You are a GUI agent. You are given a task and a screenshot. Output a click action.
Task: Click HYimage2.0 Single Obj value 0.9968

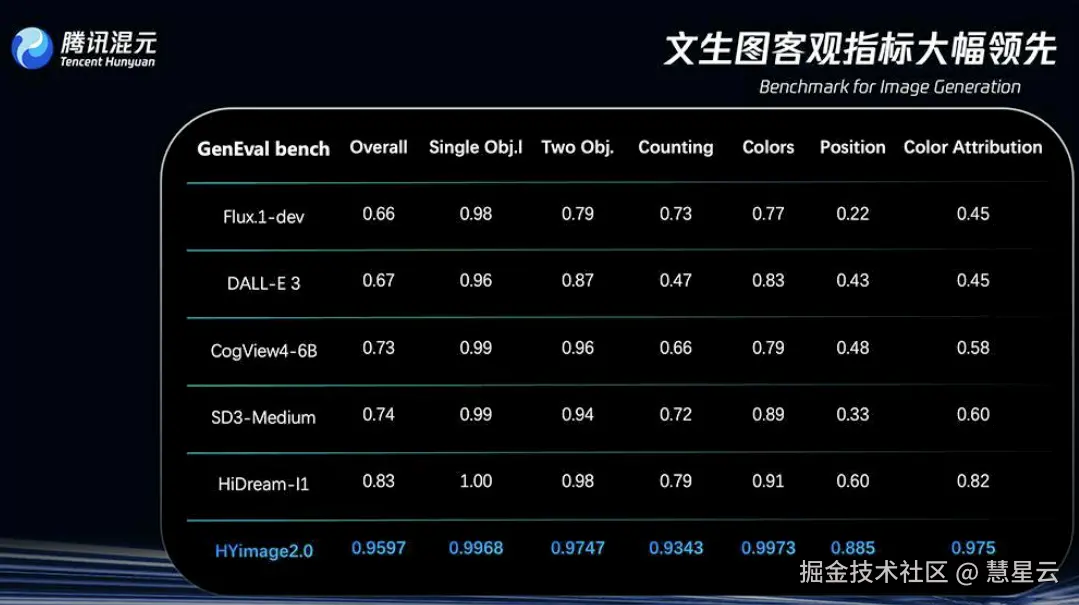[476, 549]
